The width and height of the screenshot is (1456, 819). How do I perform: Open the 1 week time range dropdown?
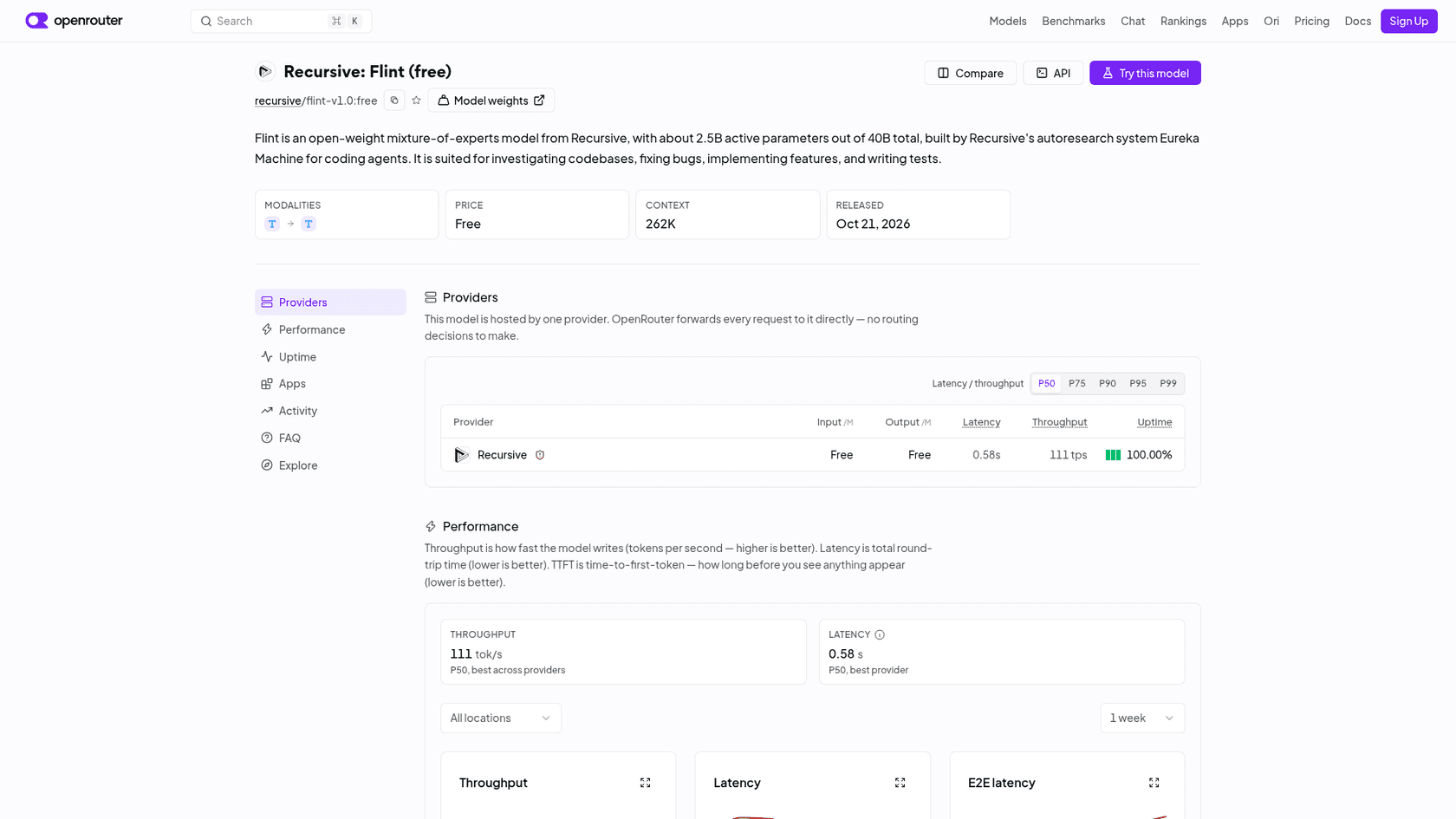click(1142, 718)
